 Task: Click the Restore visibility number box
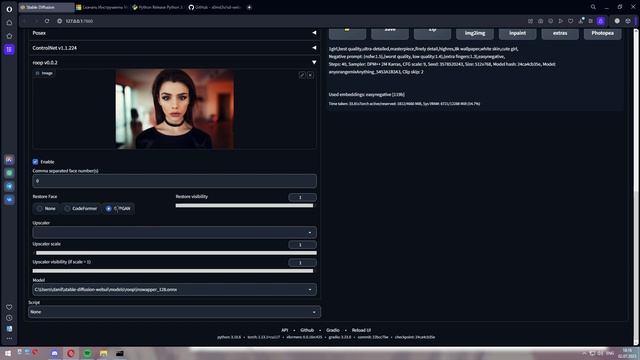[x=302, y=198]
